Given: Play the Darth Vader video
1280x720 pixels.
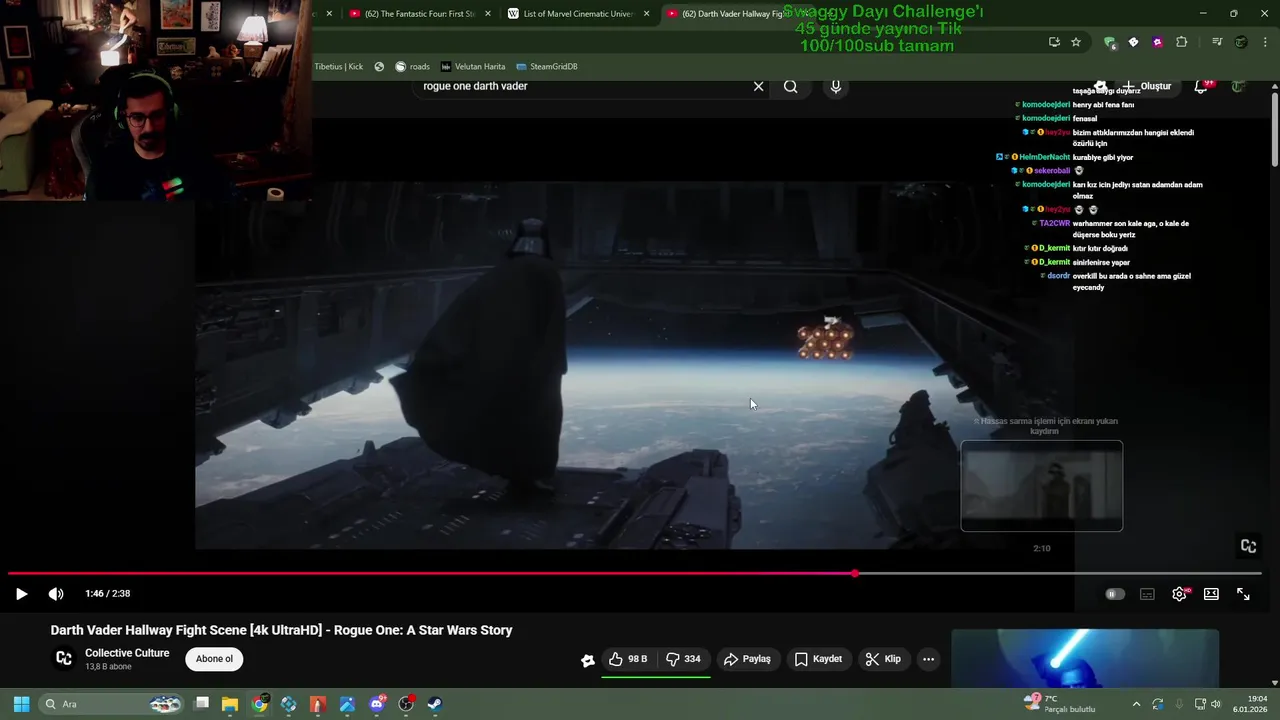Looking at the screenshot, I should tap(21, 594).
